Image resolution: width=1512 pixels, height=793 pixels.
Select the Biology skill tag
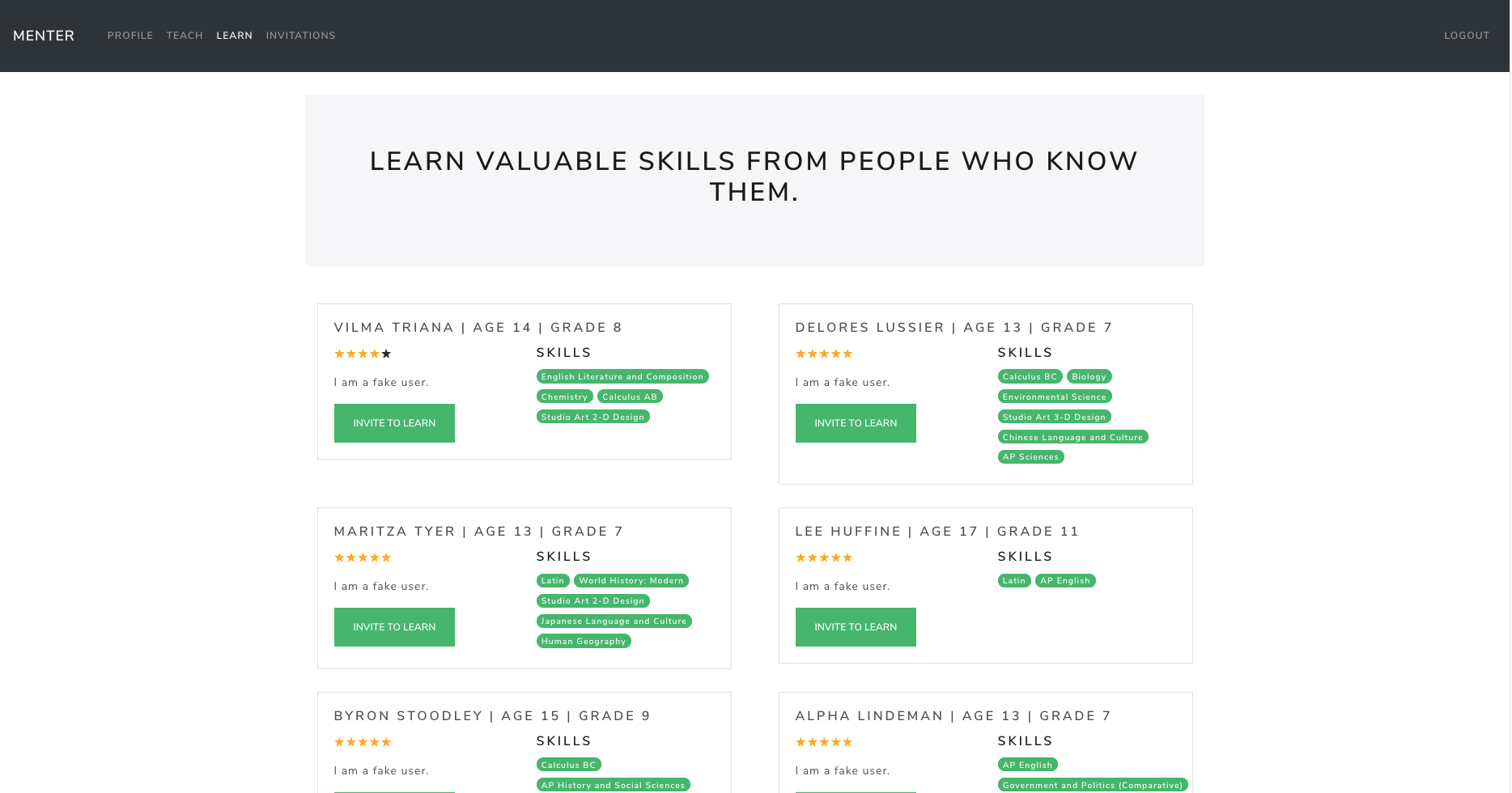click(x=1089, y=376)
